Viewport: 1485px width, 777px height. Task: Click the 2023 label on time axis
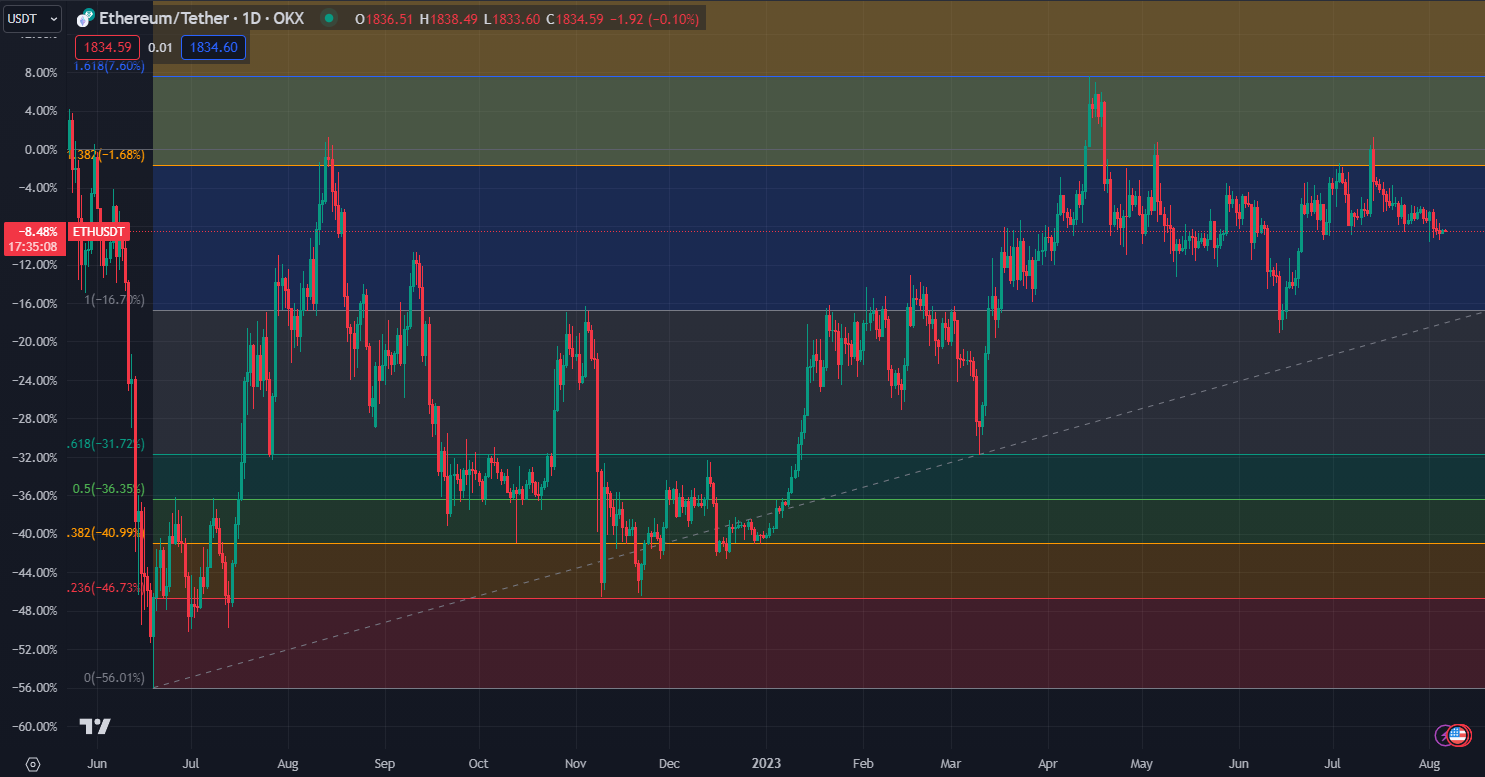click(765, 764)
